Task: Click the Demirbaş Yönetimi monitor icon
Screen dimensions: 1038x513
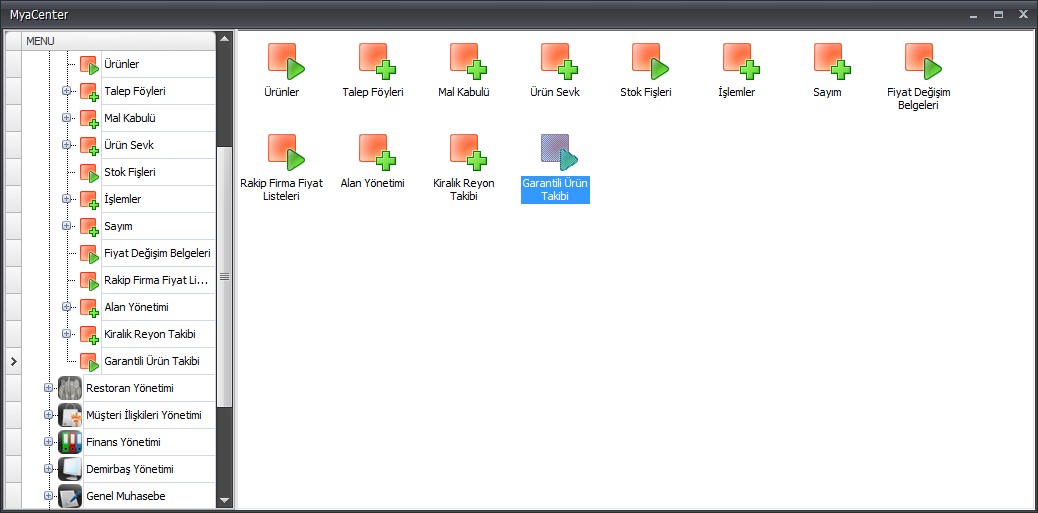Action: [x=70, y=469]
